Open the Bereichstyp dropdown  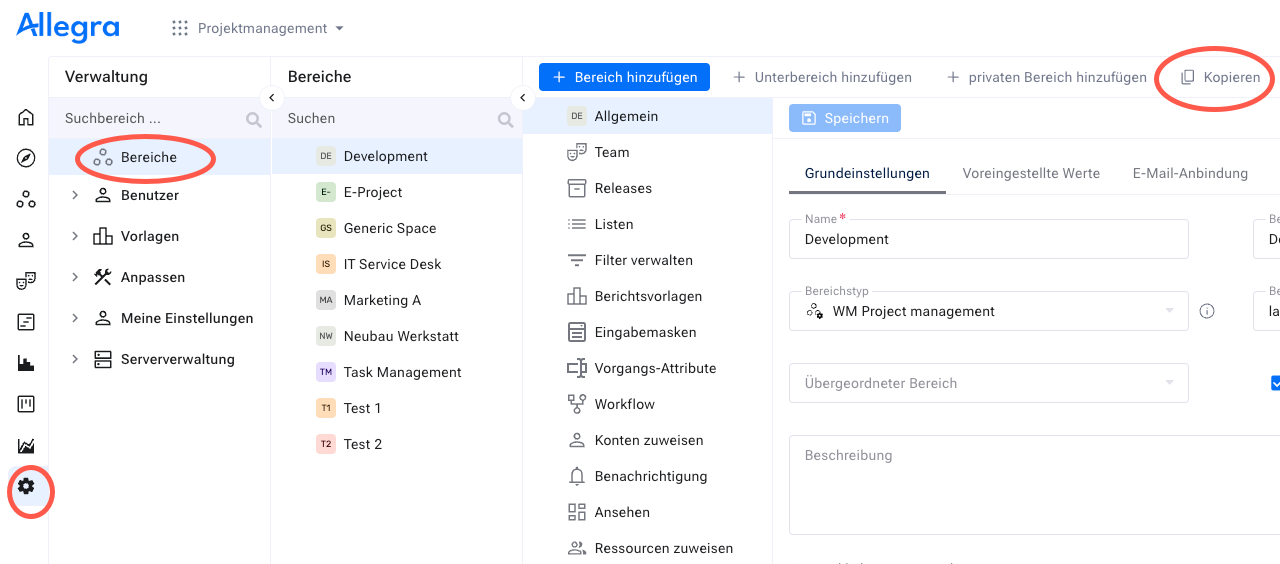tap(988, 311)
